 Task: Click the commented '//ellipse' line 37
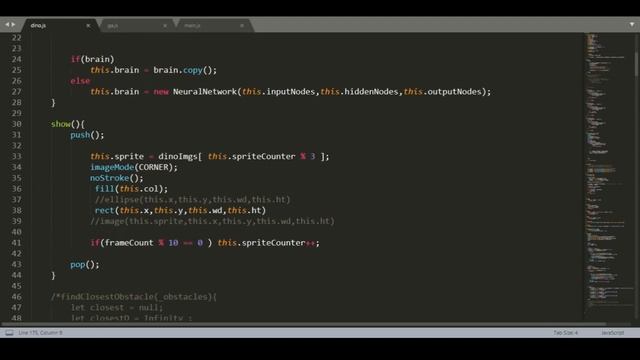pyautogui.click(x=193, y=200)
